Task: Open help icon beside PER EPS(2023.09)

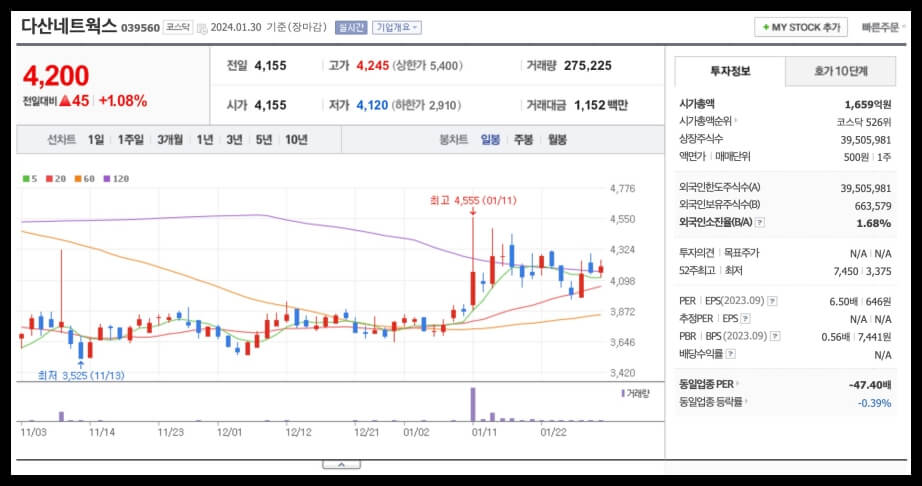Action: (x=772, y=301)
